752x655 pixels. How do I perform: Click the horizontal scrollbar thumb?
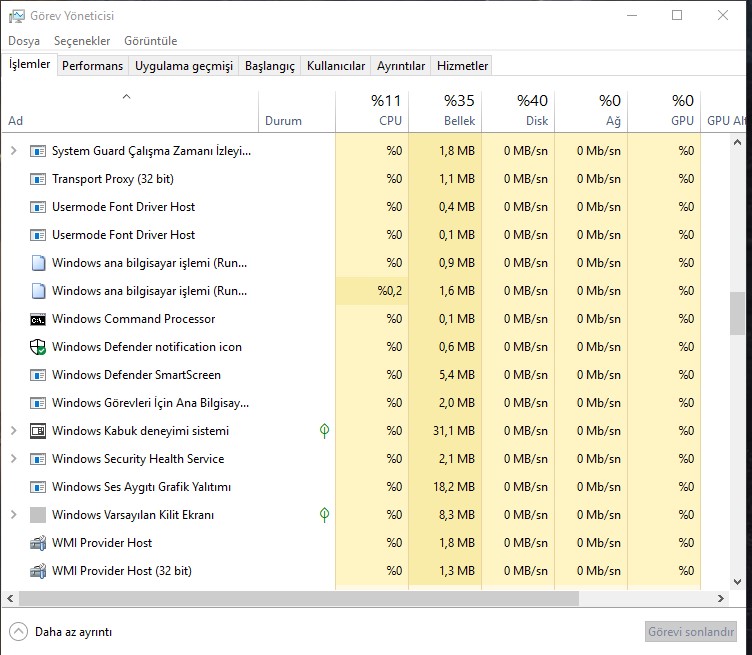[299, 598]
